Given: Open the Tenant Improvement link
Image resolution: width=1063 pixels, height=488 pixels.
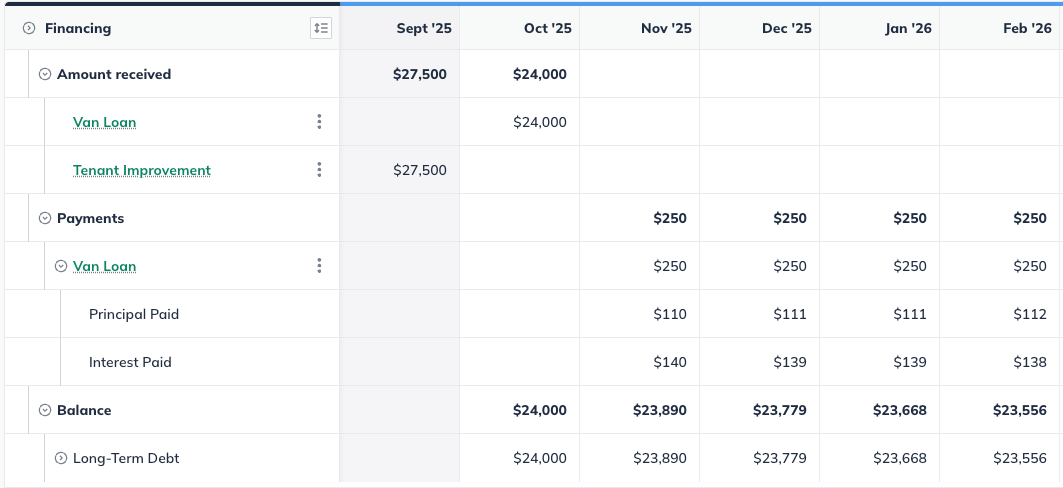Looking at the screenshot, I should tap(142, 170).
